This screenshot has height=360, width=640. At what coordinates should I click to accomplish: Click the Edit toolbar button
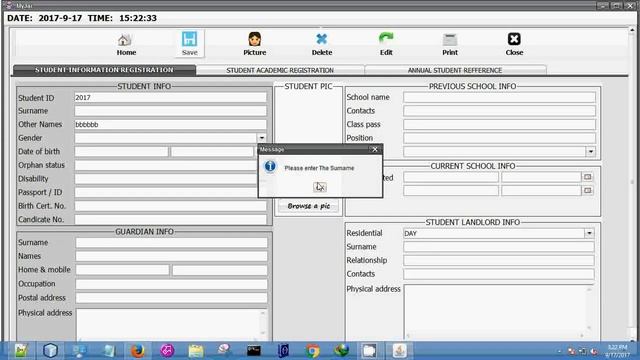(386, 44)
